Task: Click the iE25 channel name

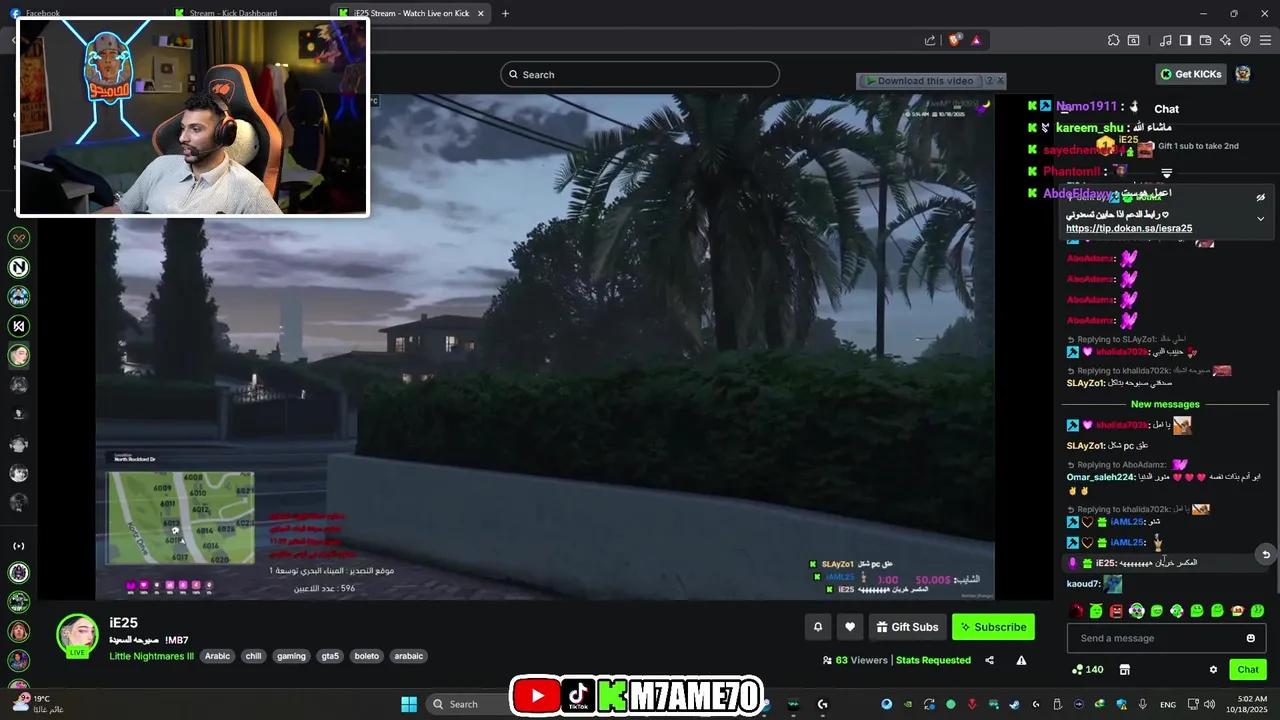Action: pyautogui.click(x=124, y=623)
